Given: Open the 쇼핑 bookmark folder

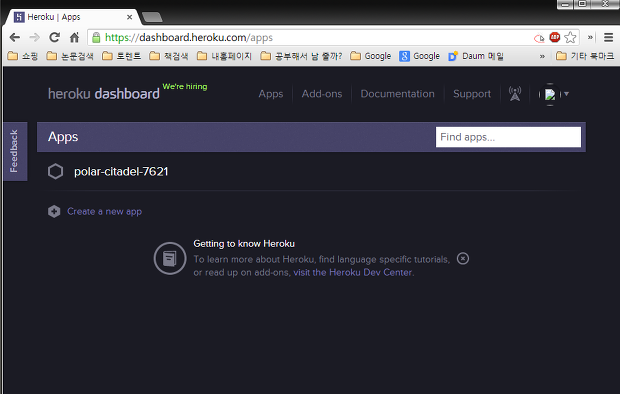Looking at the screenshot, I should [23, 56].
